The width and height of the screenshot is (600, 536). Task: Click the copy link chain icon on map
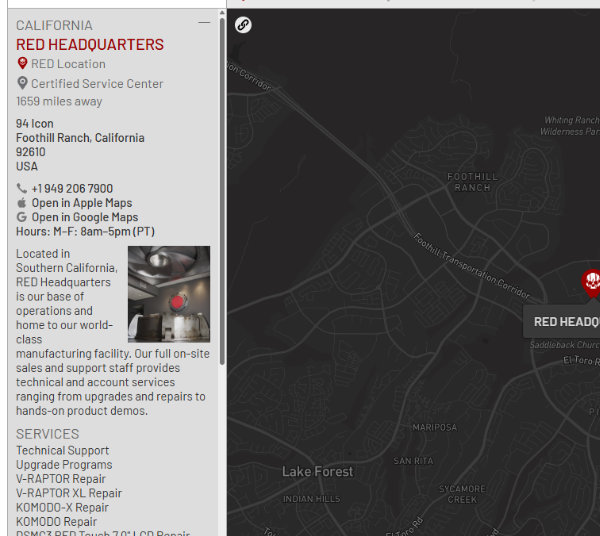coord(243,25)
